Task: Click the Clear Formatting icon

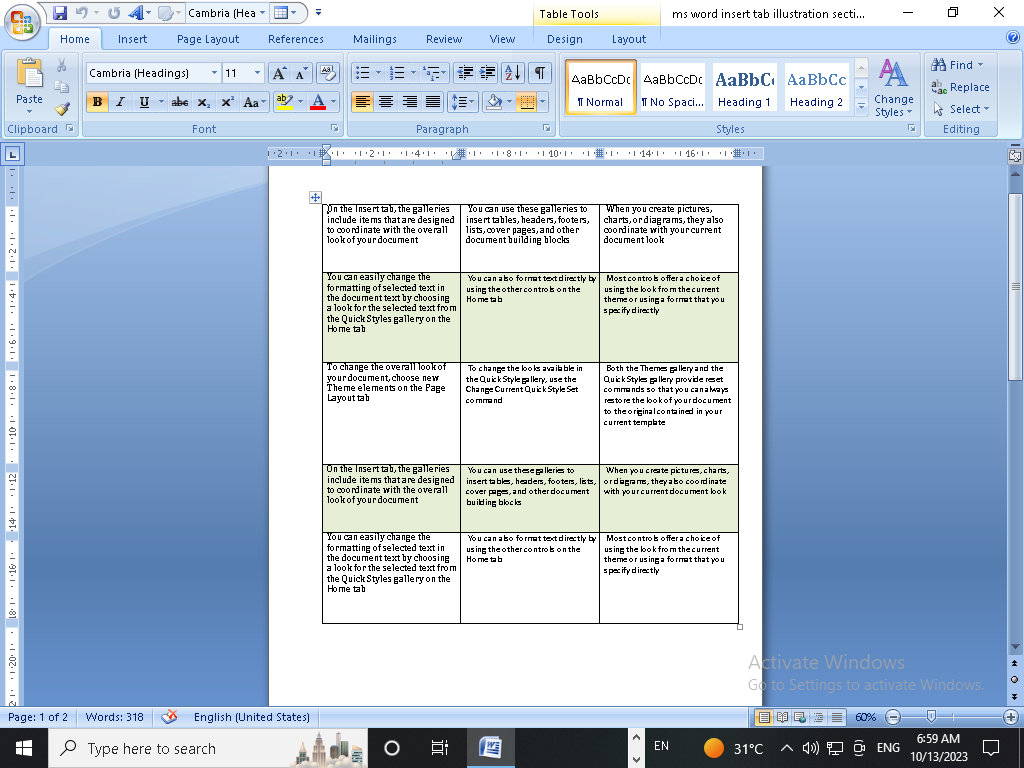Action: [x=327, y=73]
